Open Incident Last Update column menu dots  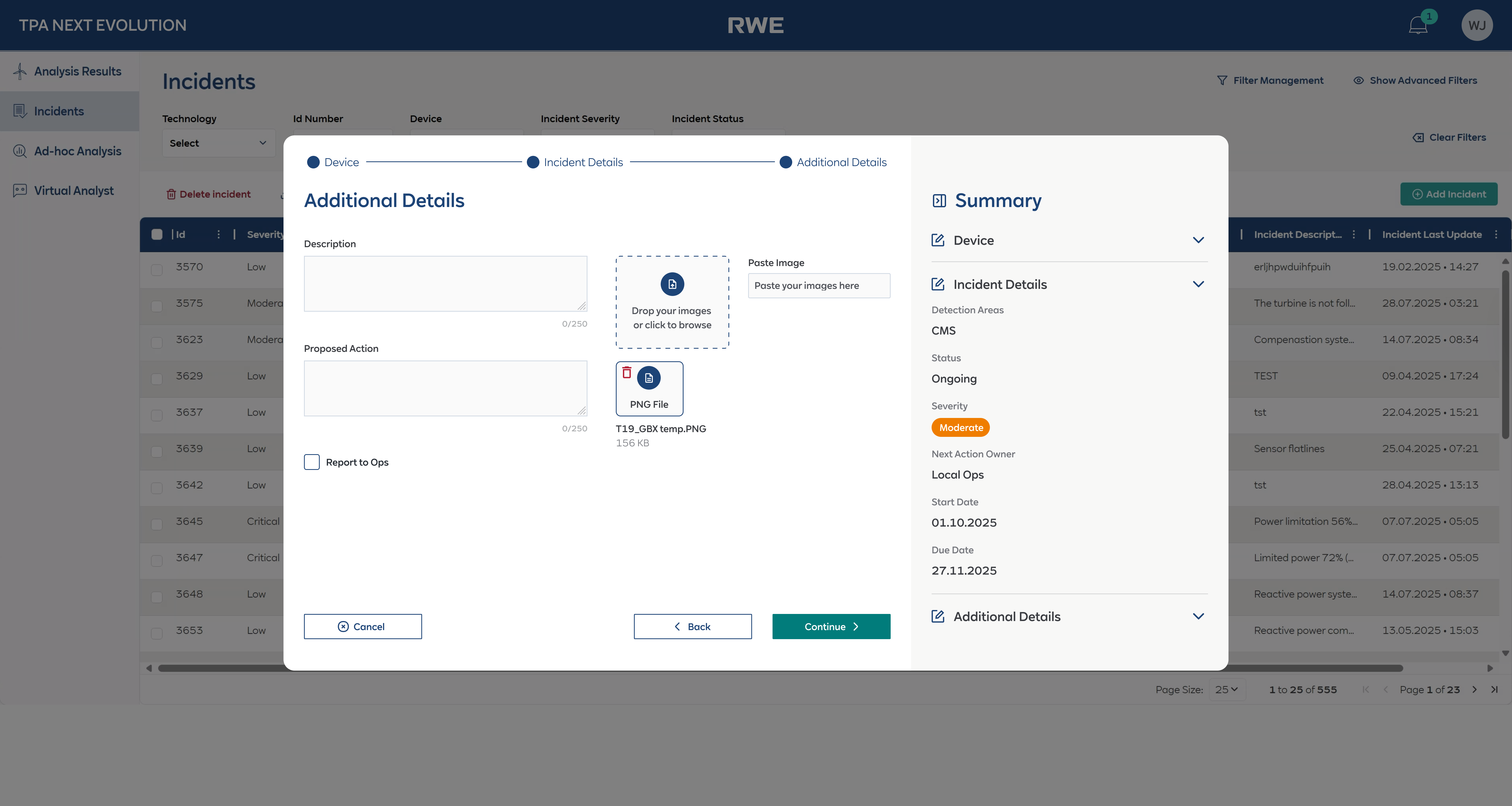(x=1496, y=234)
